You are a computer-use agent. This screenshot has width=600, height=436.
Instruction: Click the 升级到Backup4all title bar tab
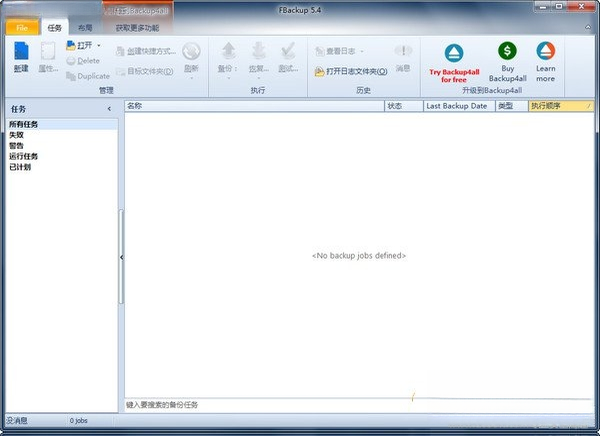click(x=138, y=11)
